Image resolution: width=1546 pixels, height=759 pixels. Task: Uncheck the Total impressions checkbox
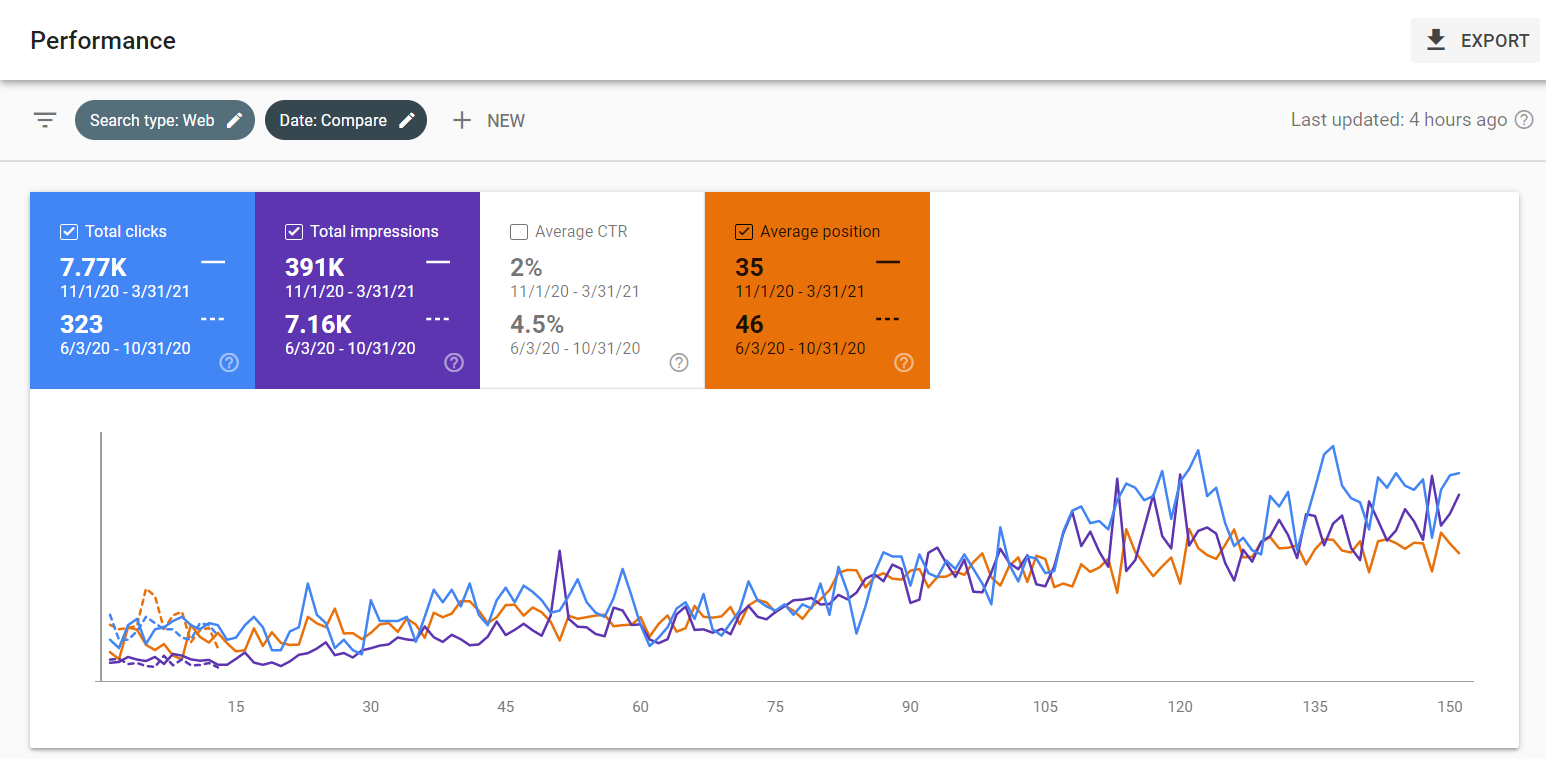click(294, 232)
